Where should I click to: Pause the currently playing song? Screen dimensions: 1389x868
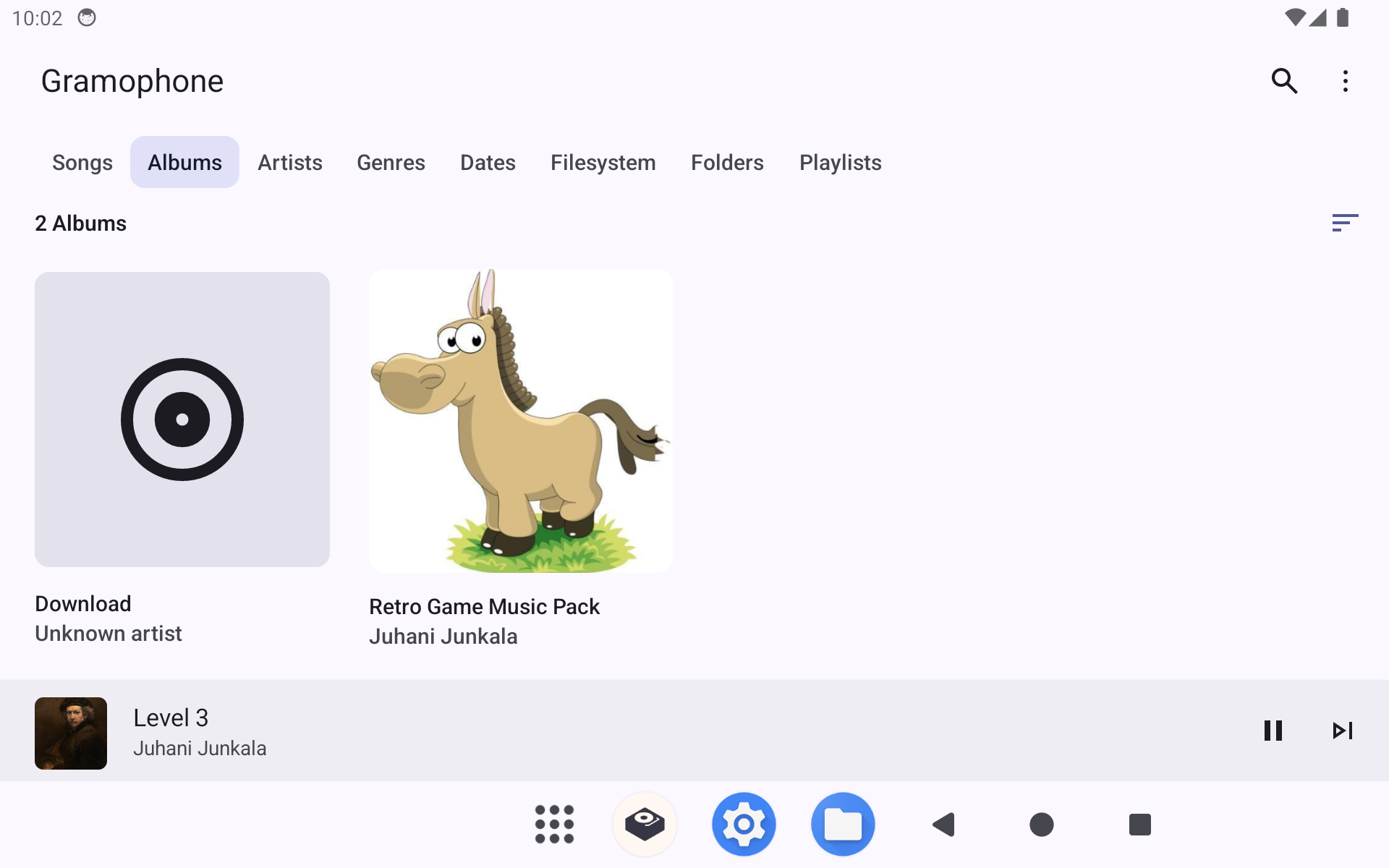[x=1273, y=731]
